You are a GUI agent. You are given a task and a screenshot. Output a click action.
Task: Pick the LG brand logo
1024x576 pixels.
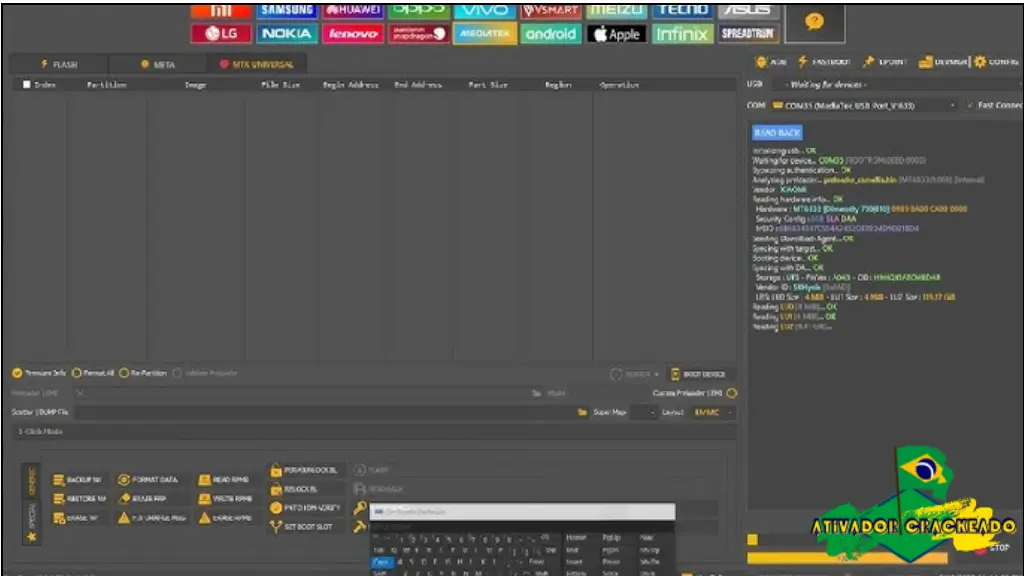pyautogui.click(x=221, y=33)
